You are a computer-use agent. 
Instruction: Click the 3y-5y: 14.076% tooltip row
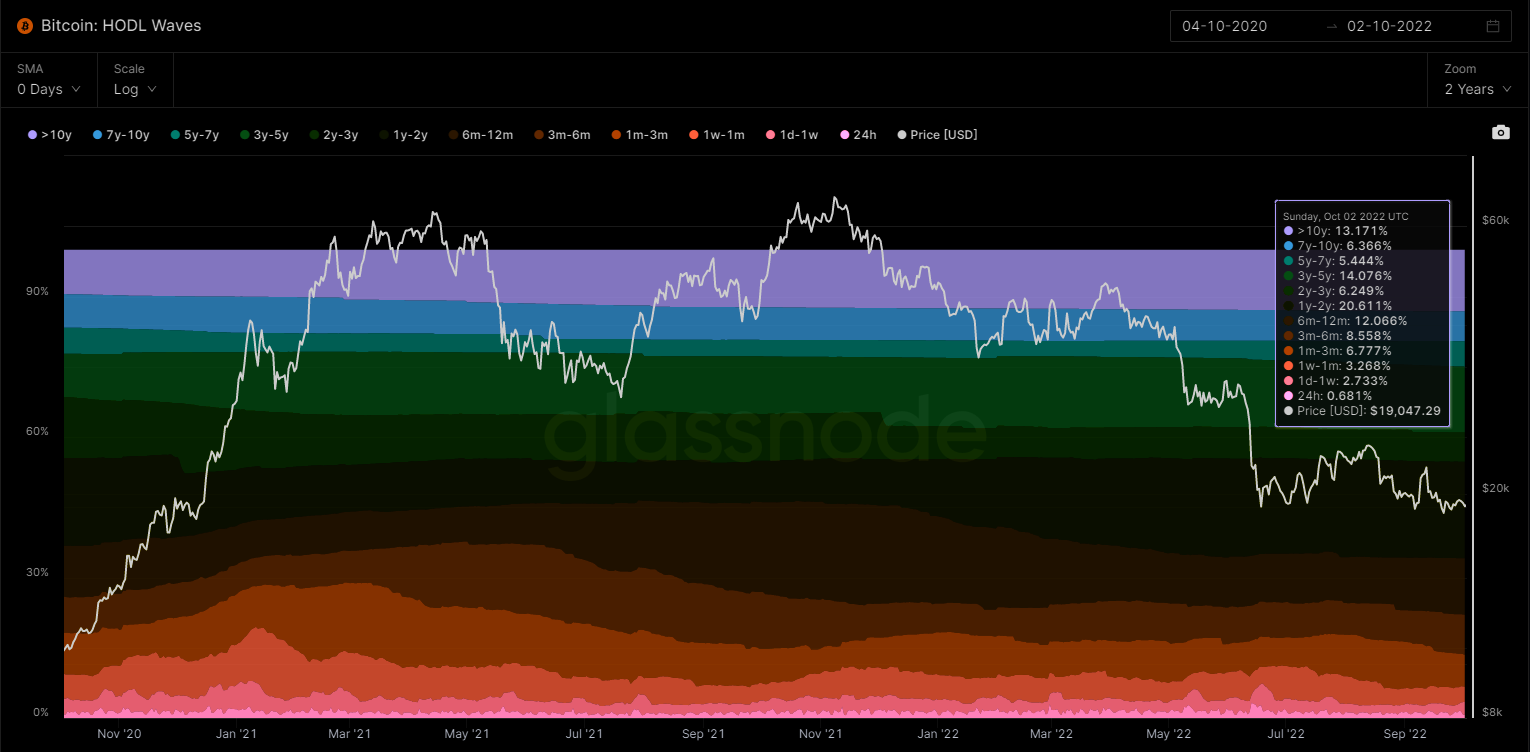(x=1338, y=276)
